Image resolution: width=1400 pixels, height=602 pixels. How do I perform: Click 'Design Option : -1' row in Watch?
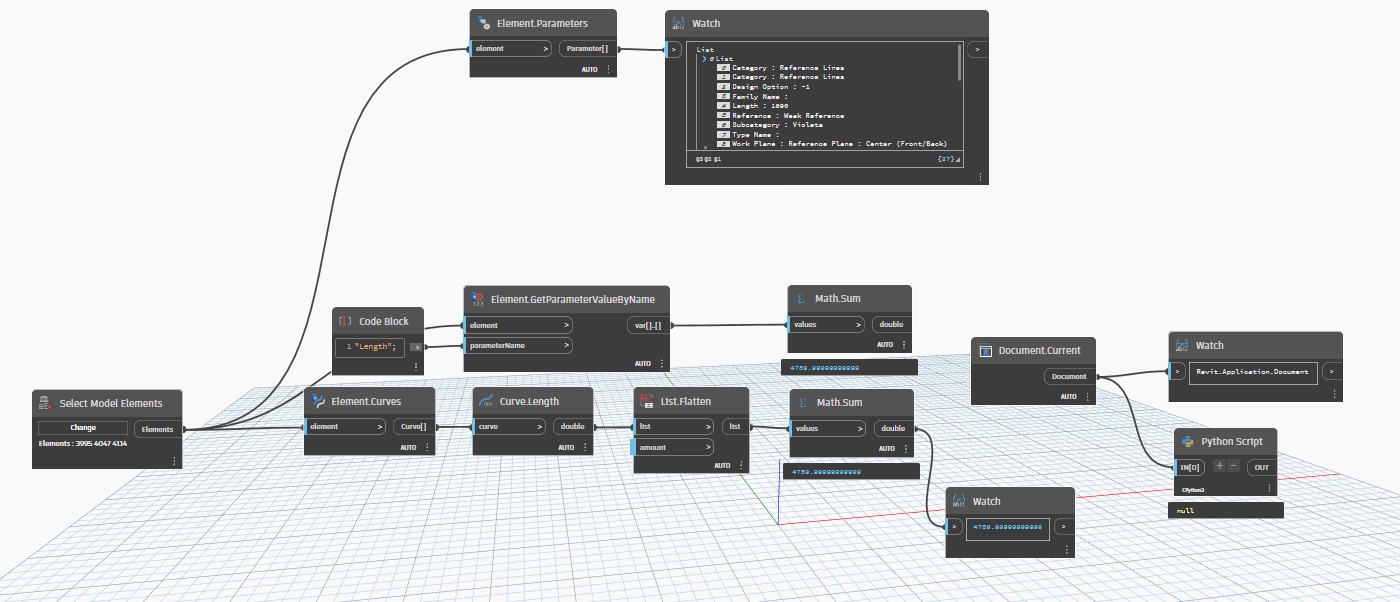[763, 86]
